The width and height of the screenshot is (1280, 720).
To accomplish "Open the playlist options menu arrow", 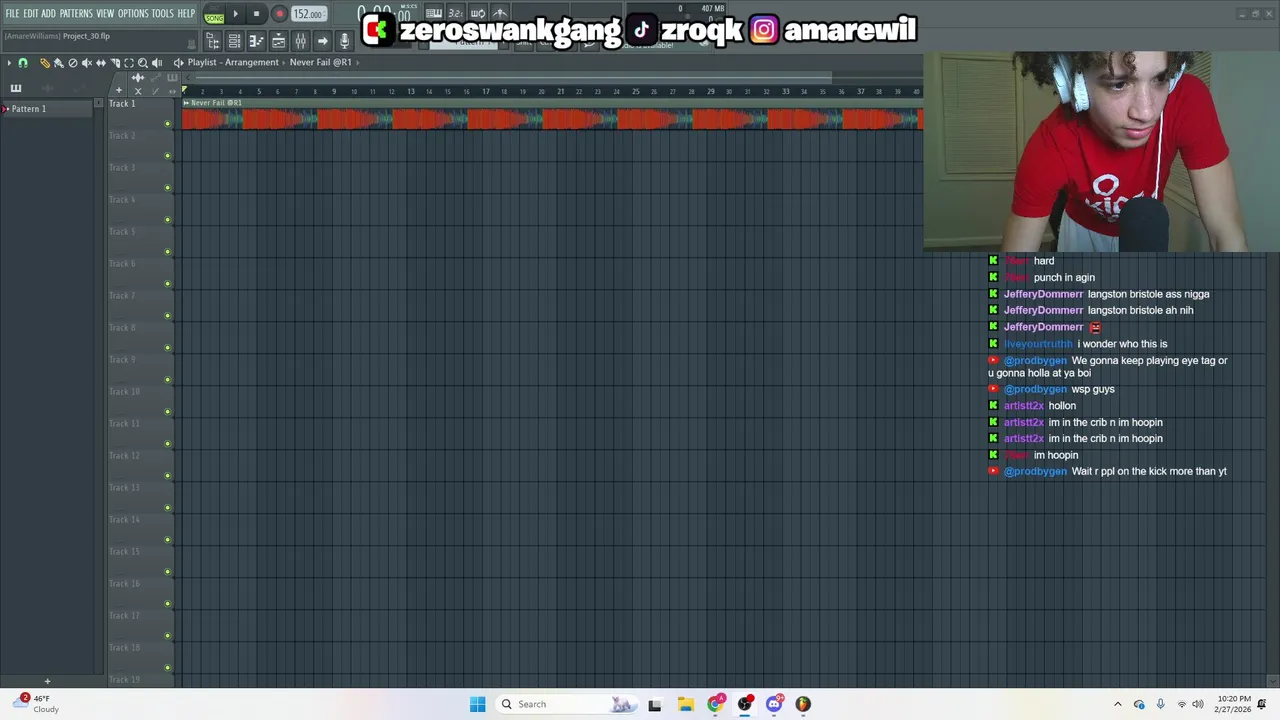I will pos(9,62).
